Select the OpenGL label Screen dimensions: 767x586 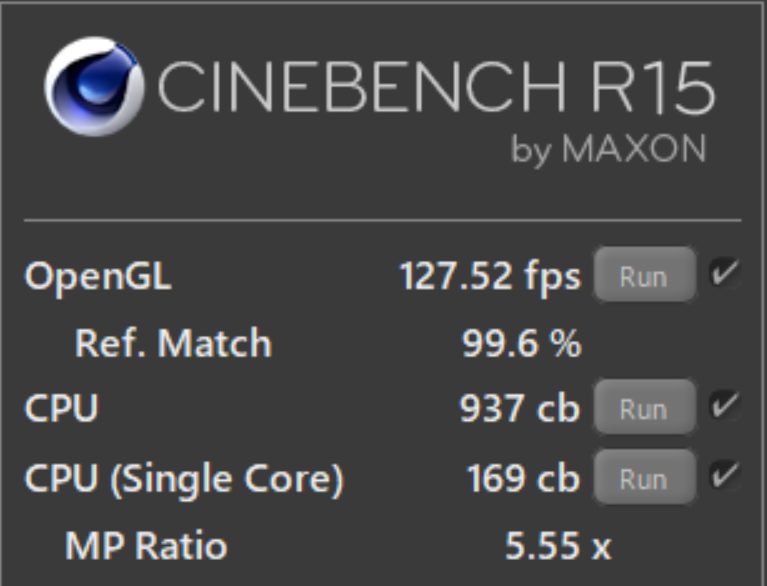98,277
